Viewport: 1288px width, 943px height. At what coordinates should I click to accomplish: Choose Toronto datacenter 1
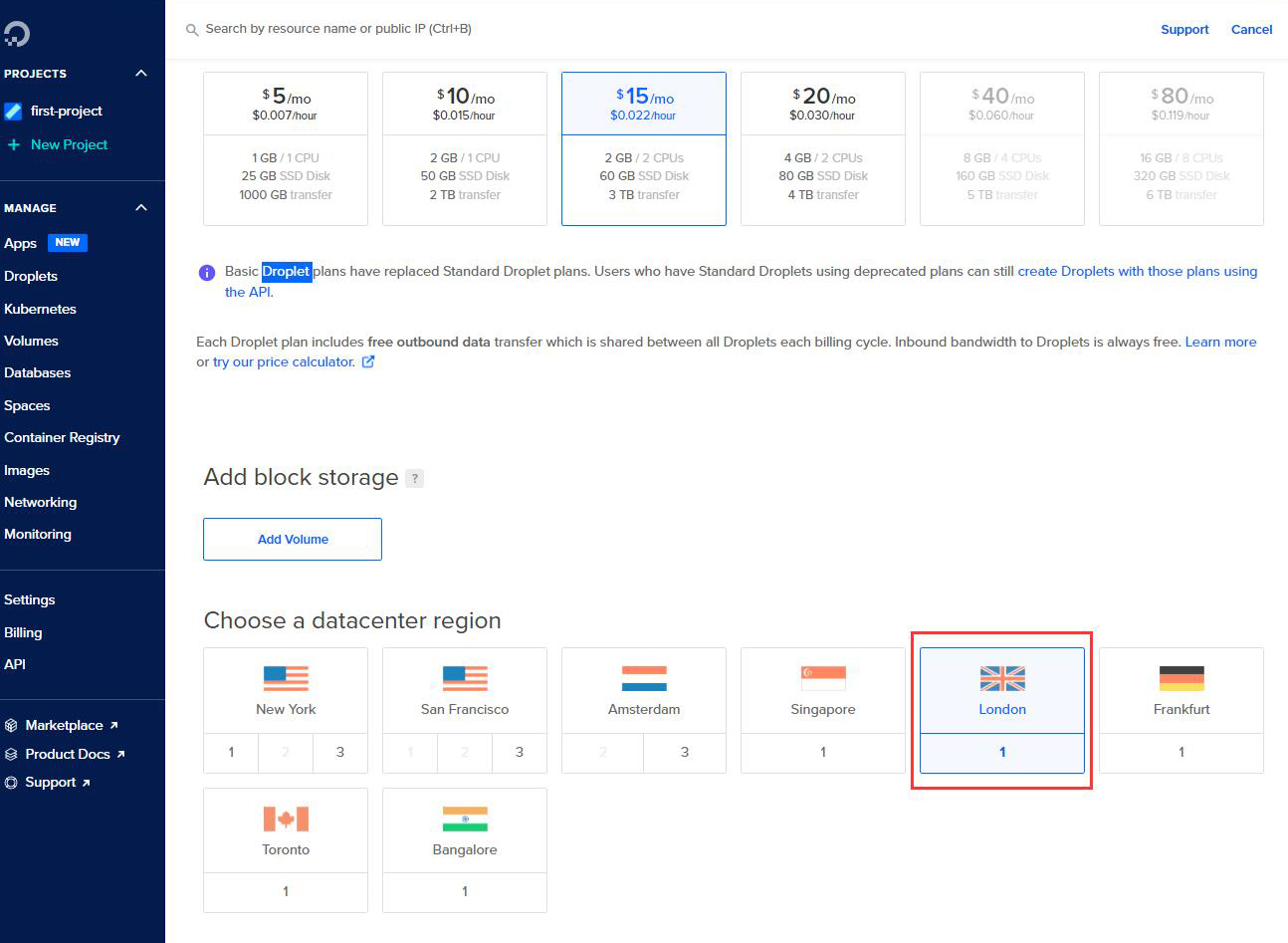tap(286, 892)
